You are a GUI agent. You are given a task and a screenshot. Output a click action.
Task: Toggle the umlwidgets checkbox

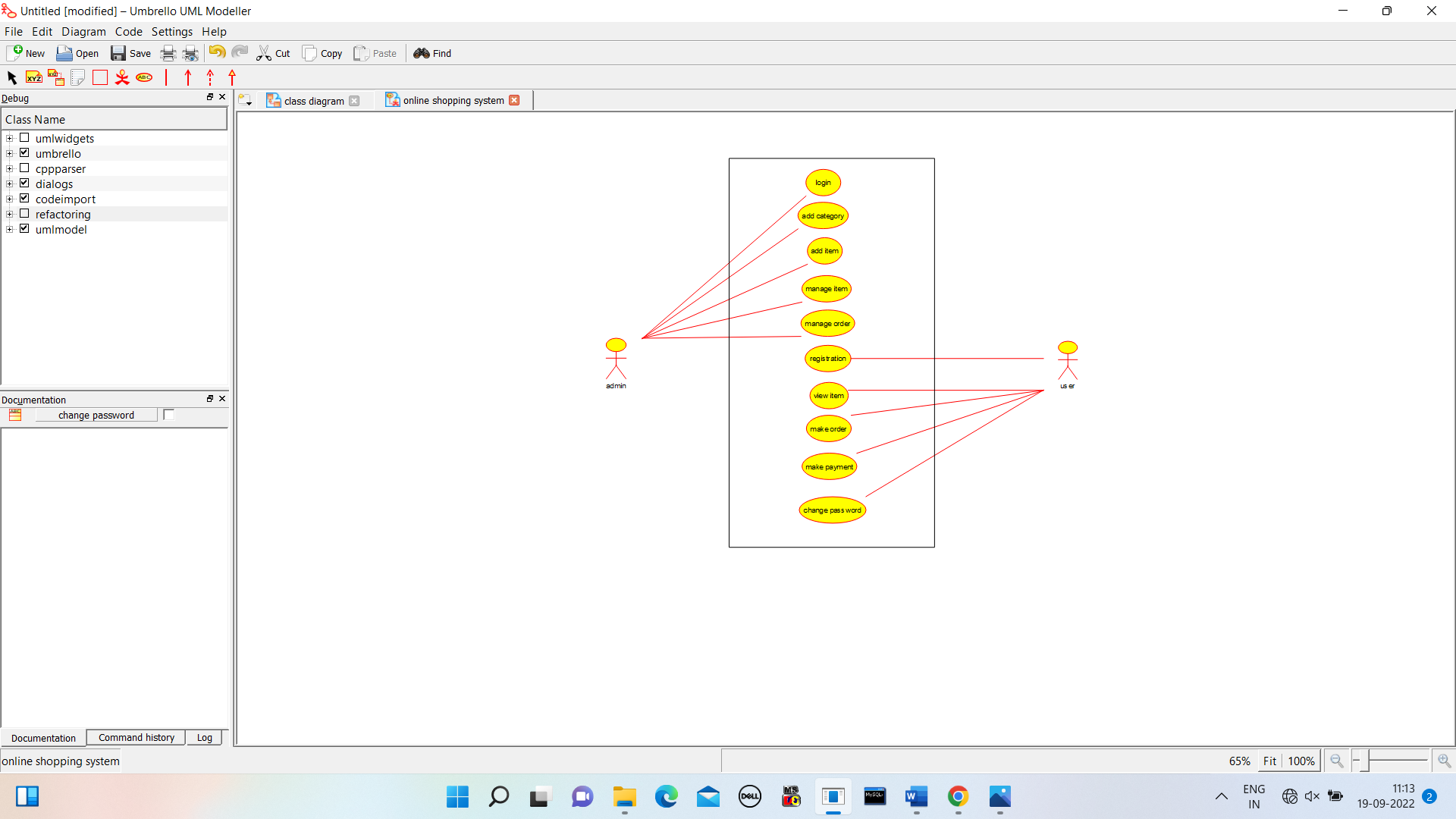[x=24, y=138]
